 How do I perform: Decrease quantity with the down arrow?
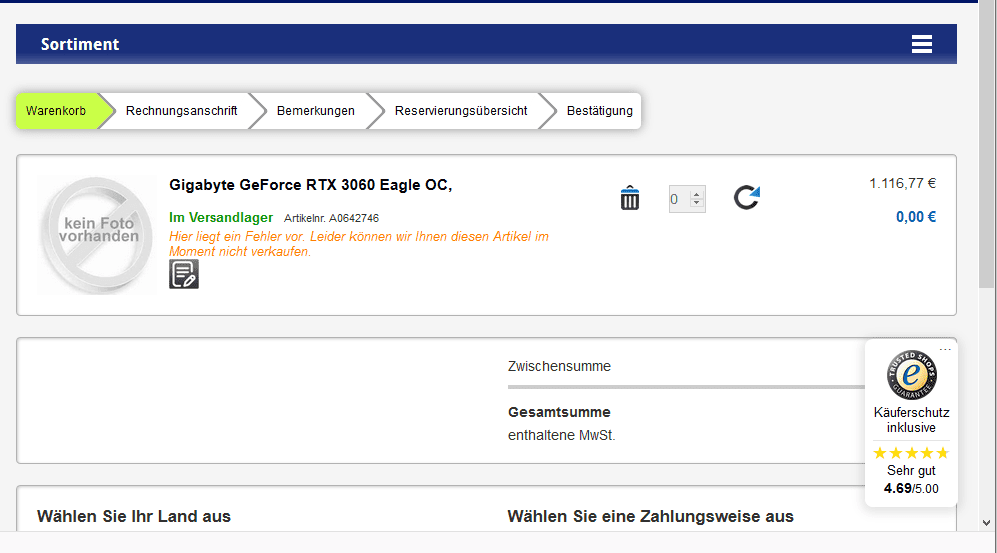click(697, 203)
